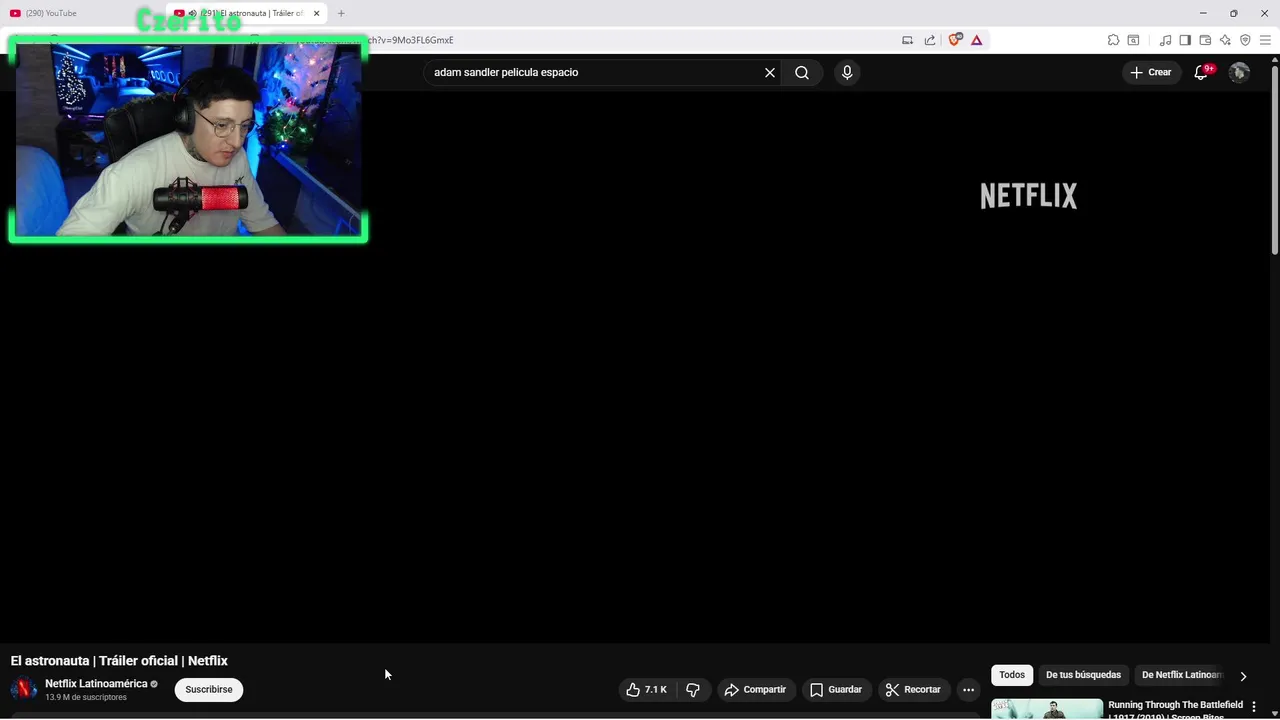
Task: Click the tab search icon in the toolbar
Action: [x=1133, y=40]
